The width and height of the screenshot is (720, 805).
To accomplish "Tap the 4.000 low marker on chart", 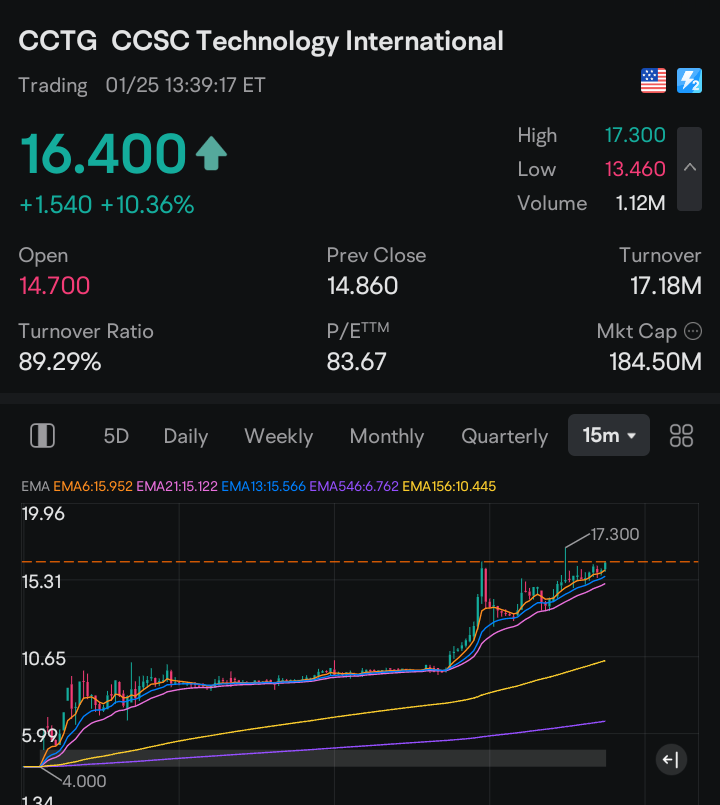I will point(84,781).
